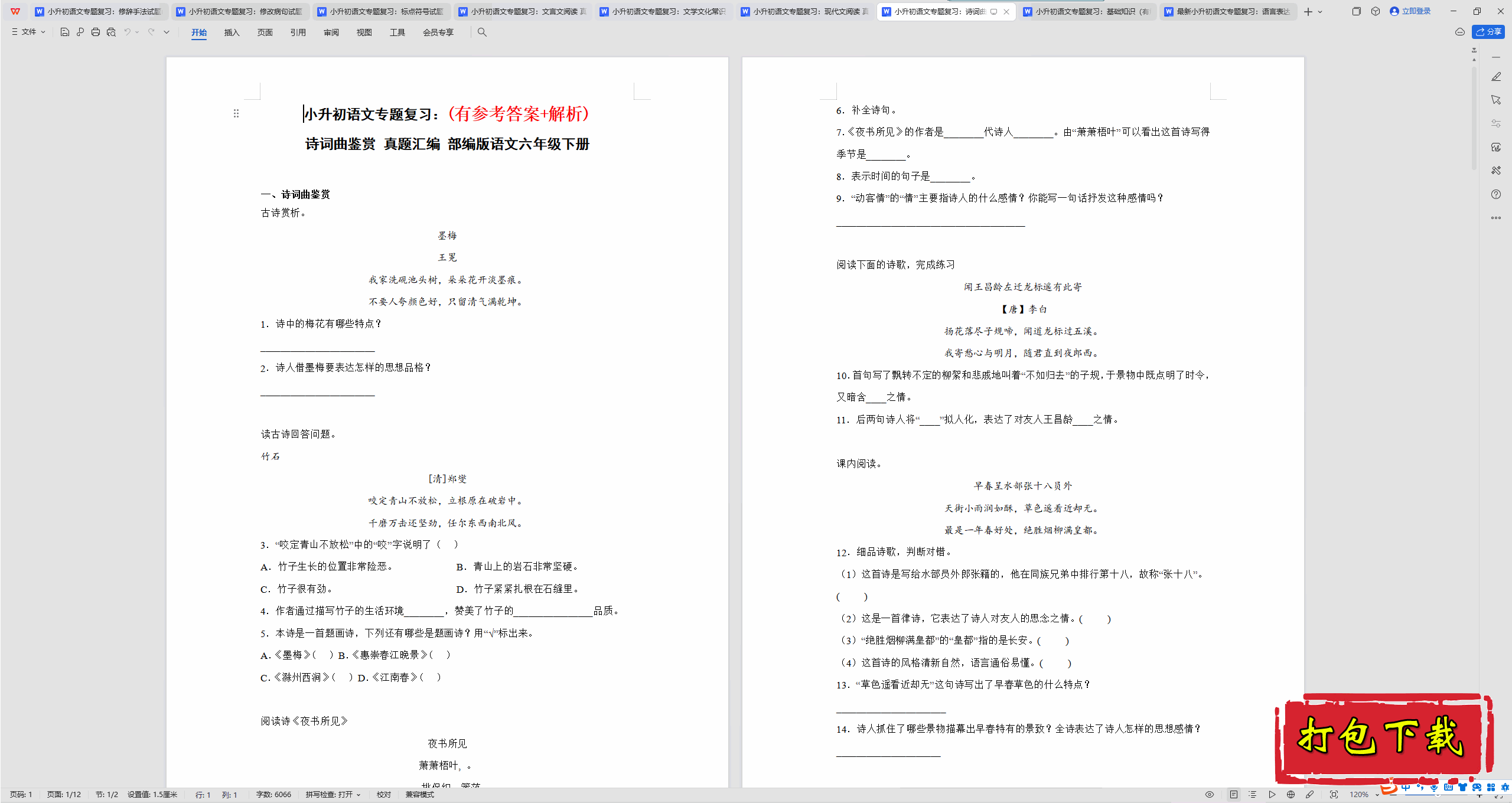Toggle IME punctuation mode icon

point(1420,788)
